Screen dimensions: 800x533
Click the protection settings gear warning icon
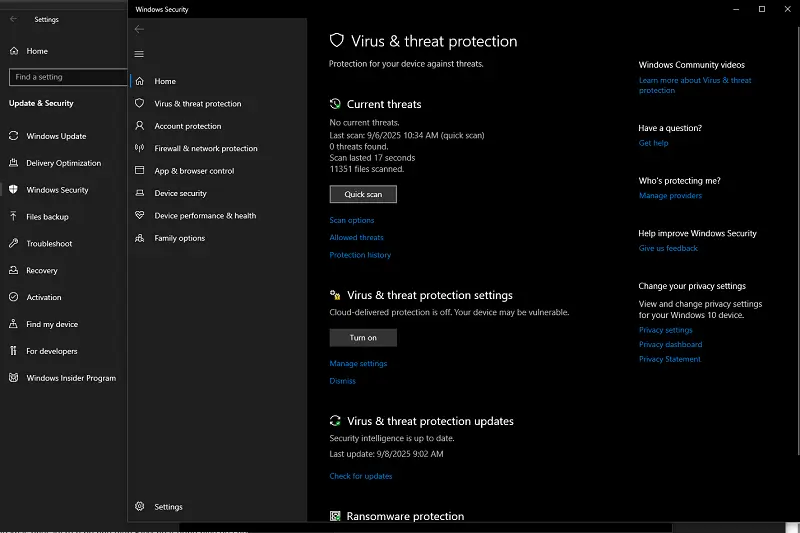coord(335,295)
